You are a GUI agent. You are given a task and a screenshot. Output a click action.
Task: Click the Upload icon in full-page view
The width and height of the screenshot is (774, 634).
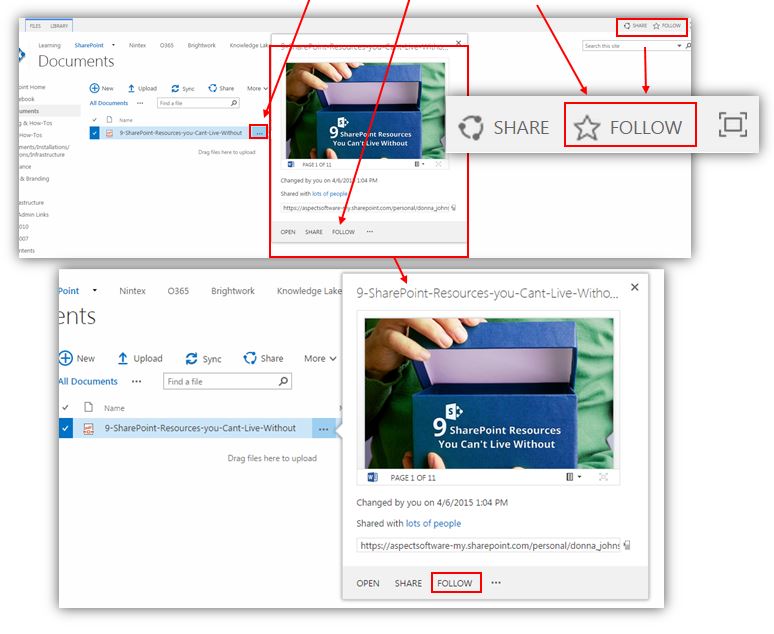[x=131, y=88]
